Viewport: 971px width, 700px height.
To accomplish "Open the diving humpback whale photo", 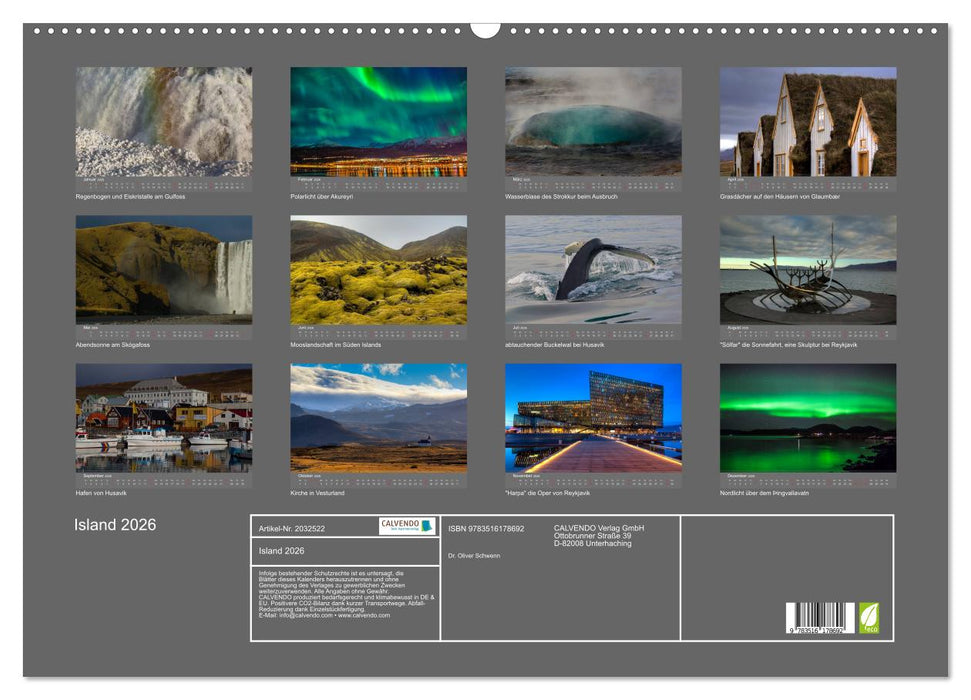I will (593, 269).
